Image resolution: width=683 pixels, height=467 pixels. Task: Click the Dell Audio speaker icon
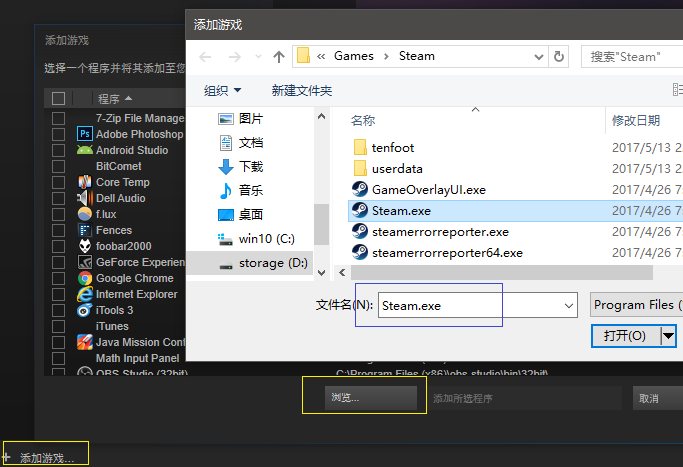(85, 198)
